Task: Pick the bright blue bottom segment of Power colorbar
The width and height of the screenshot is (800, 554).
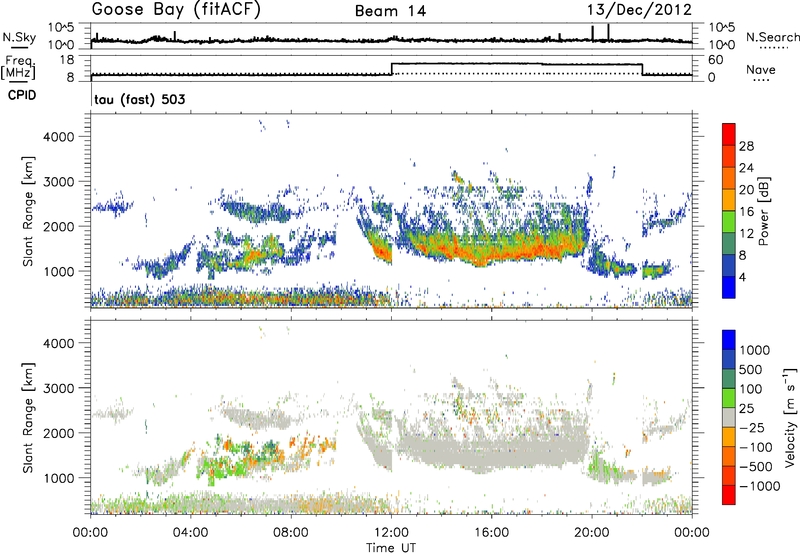Action: pyautogui.click(x=729, y=287)
